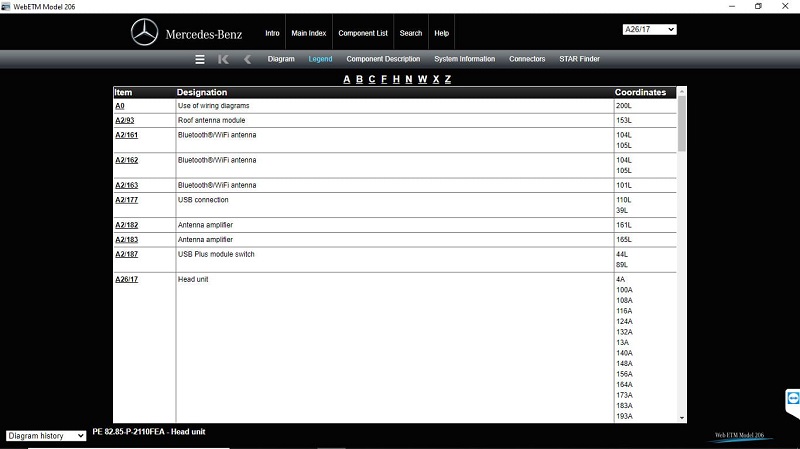Click the legend scrollbar down arrow

(682, 418)
